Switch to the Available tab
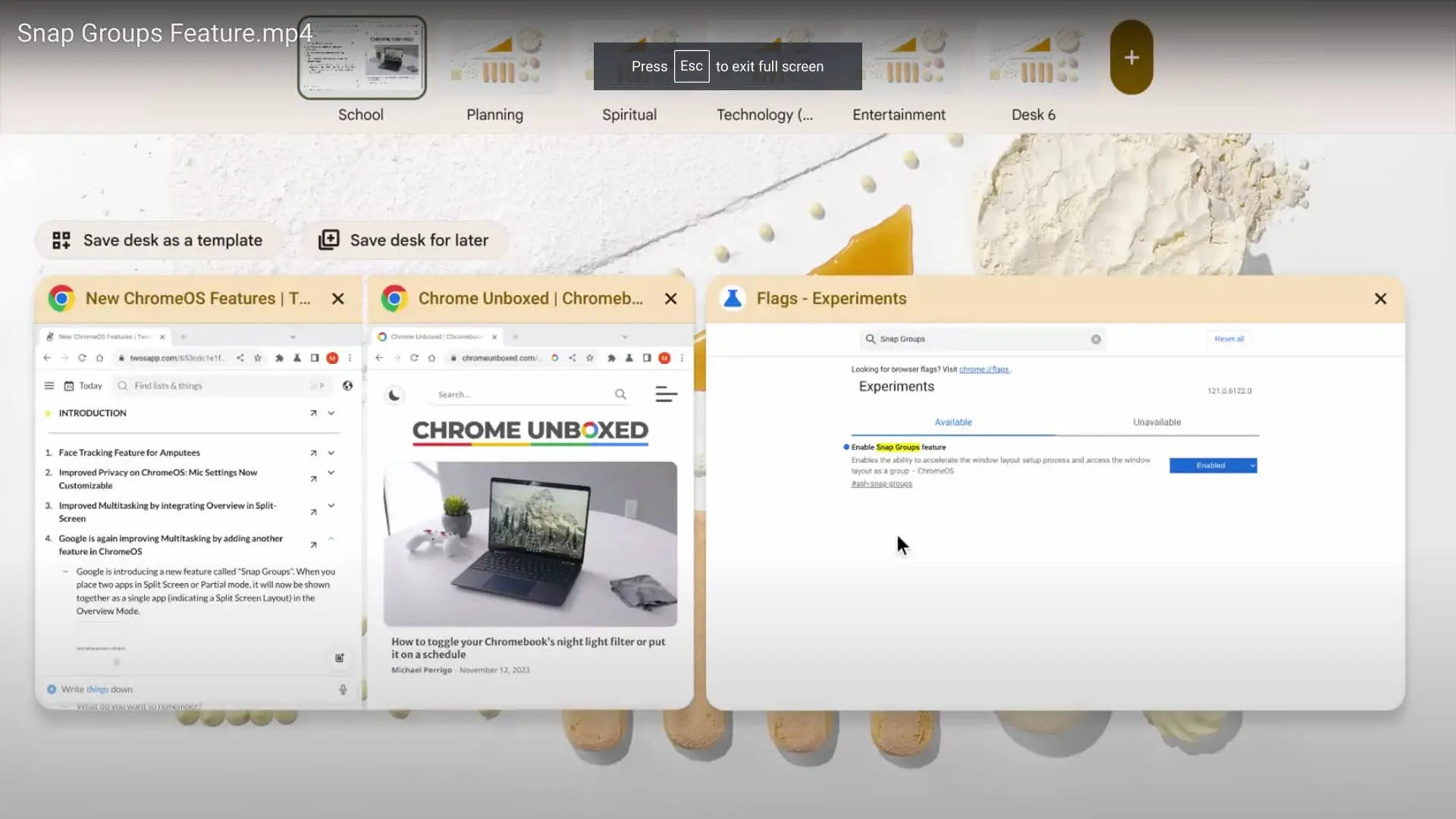The image size is (1456, 819). (x=953, y=422)
